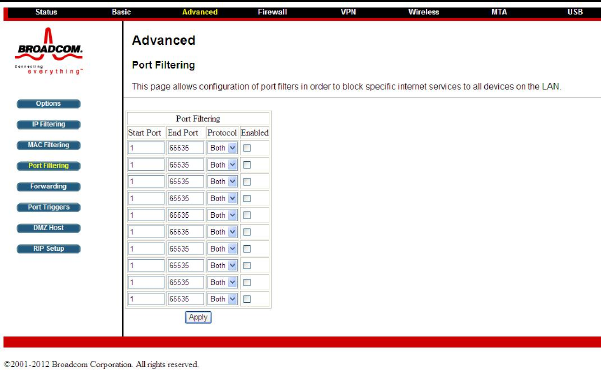Open Protocol dropdown in second filter row

[x=222, y=165]
